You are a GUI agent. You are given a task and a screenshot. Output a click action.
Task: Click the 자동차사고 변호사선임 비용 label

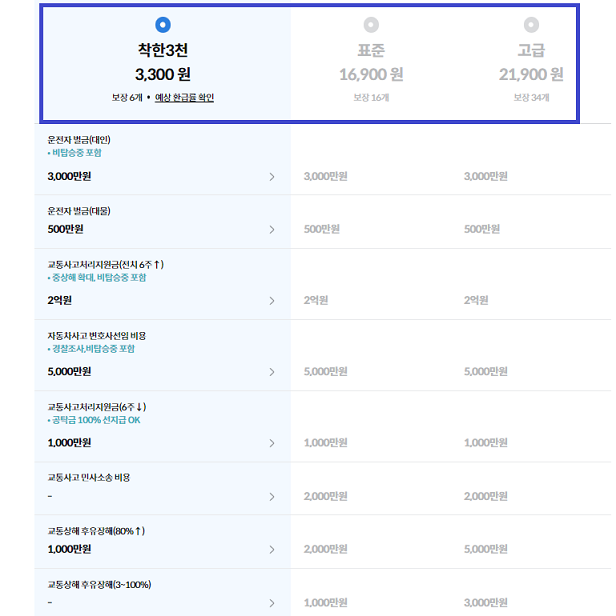pyautogui.click(x=97, y=336)
